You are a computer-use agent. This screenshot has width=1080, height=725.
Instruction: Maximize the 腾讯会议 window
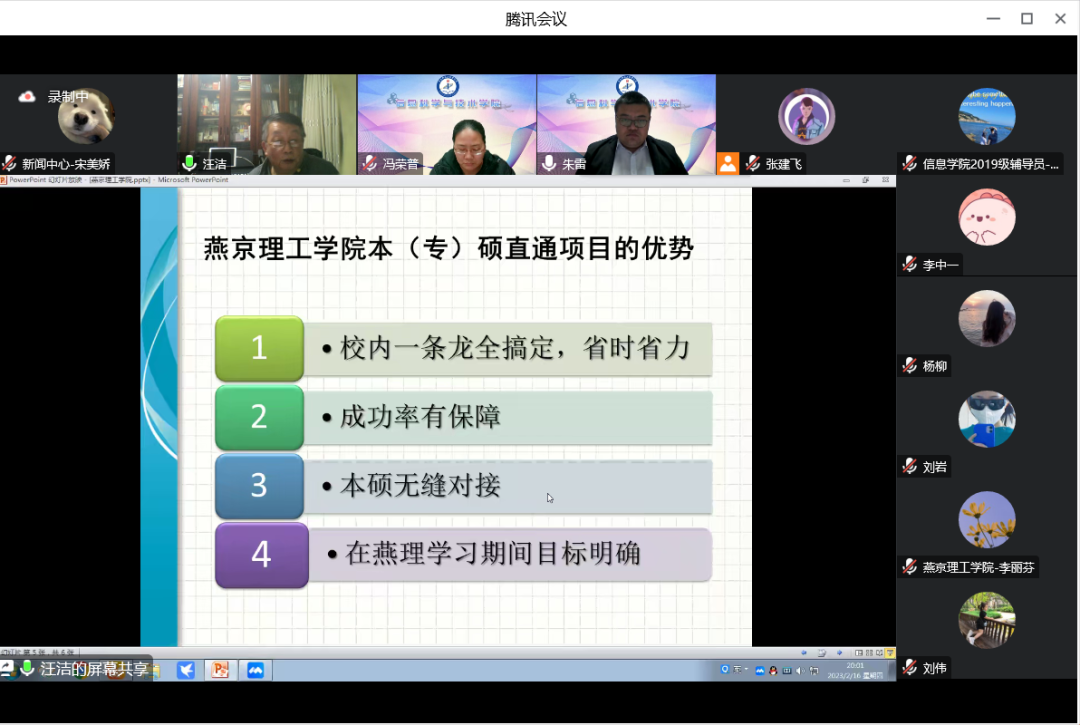click(x=1026, y=18)
